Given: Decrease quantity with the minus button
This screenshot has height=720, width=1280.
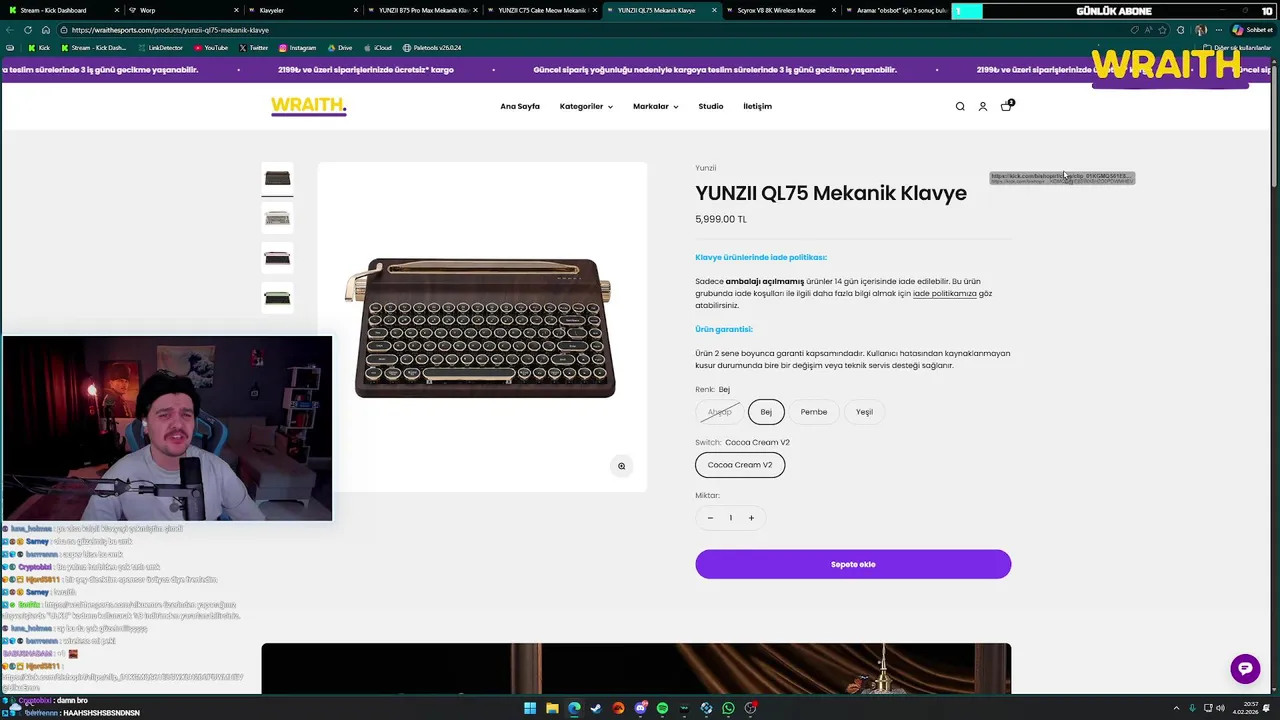Looking at the screenshot, I should pos(710,518).
